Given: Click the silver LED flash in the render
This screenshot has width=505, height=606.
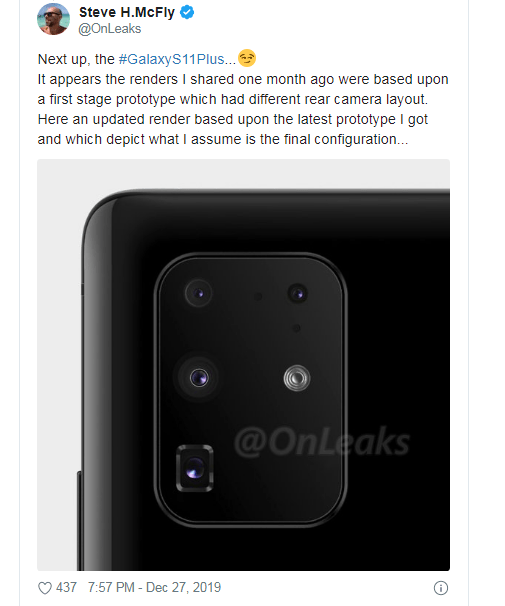Looking at the screenshot, I should click(x=297, y=378).
